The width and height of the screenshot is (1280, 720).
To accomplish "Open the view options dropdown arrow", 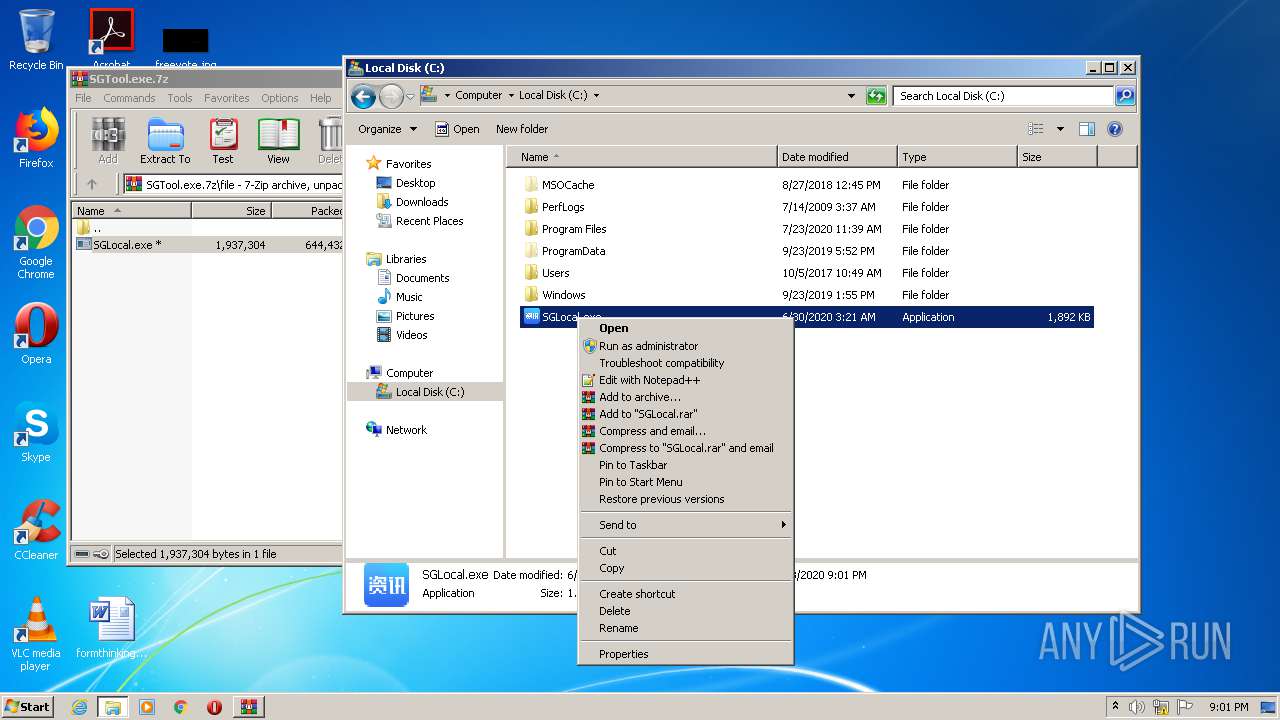I will pyautogui.click(x=1060, y=129).
